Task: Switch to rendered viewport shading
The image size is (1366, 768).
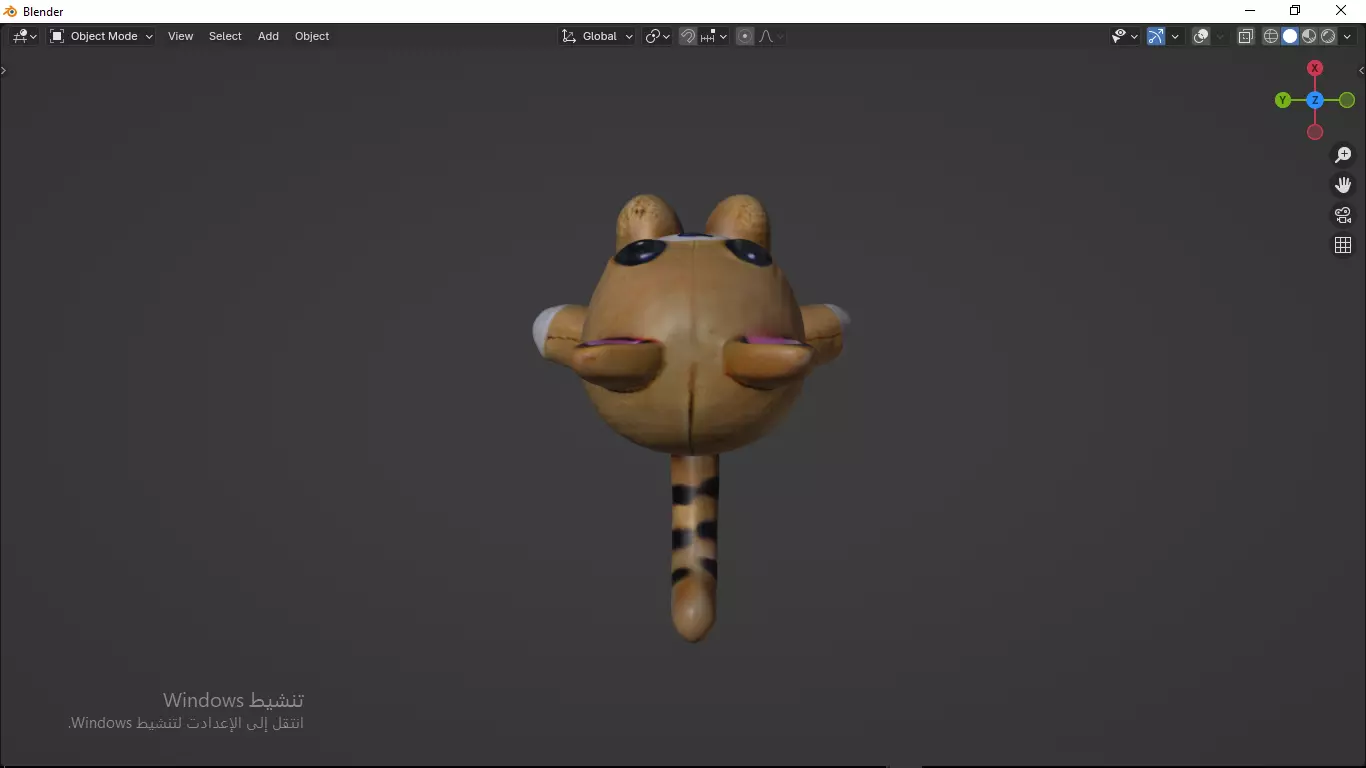Action: pos(1328,36)
